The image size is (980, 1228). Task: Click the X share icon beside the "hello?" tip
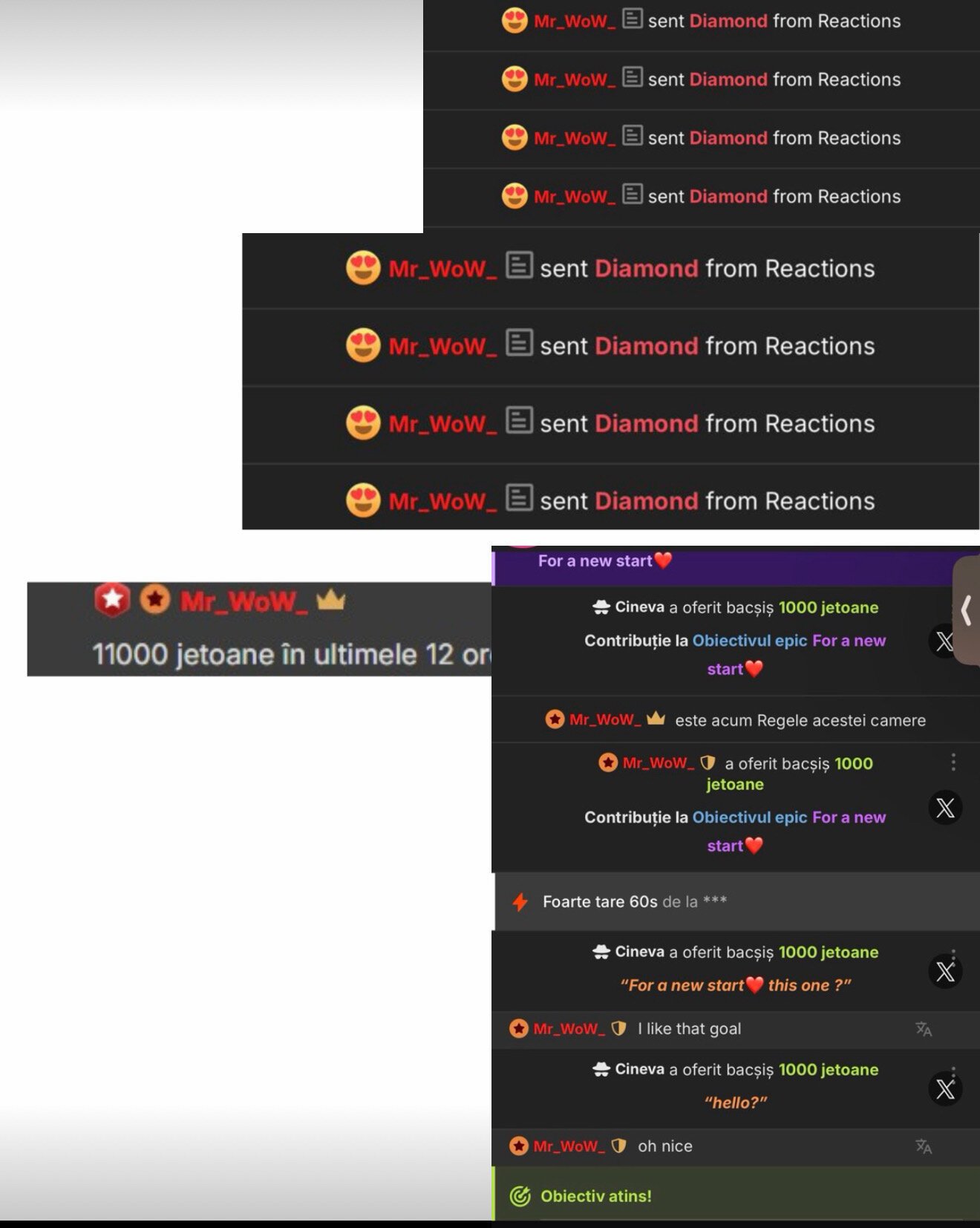945,1089
